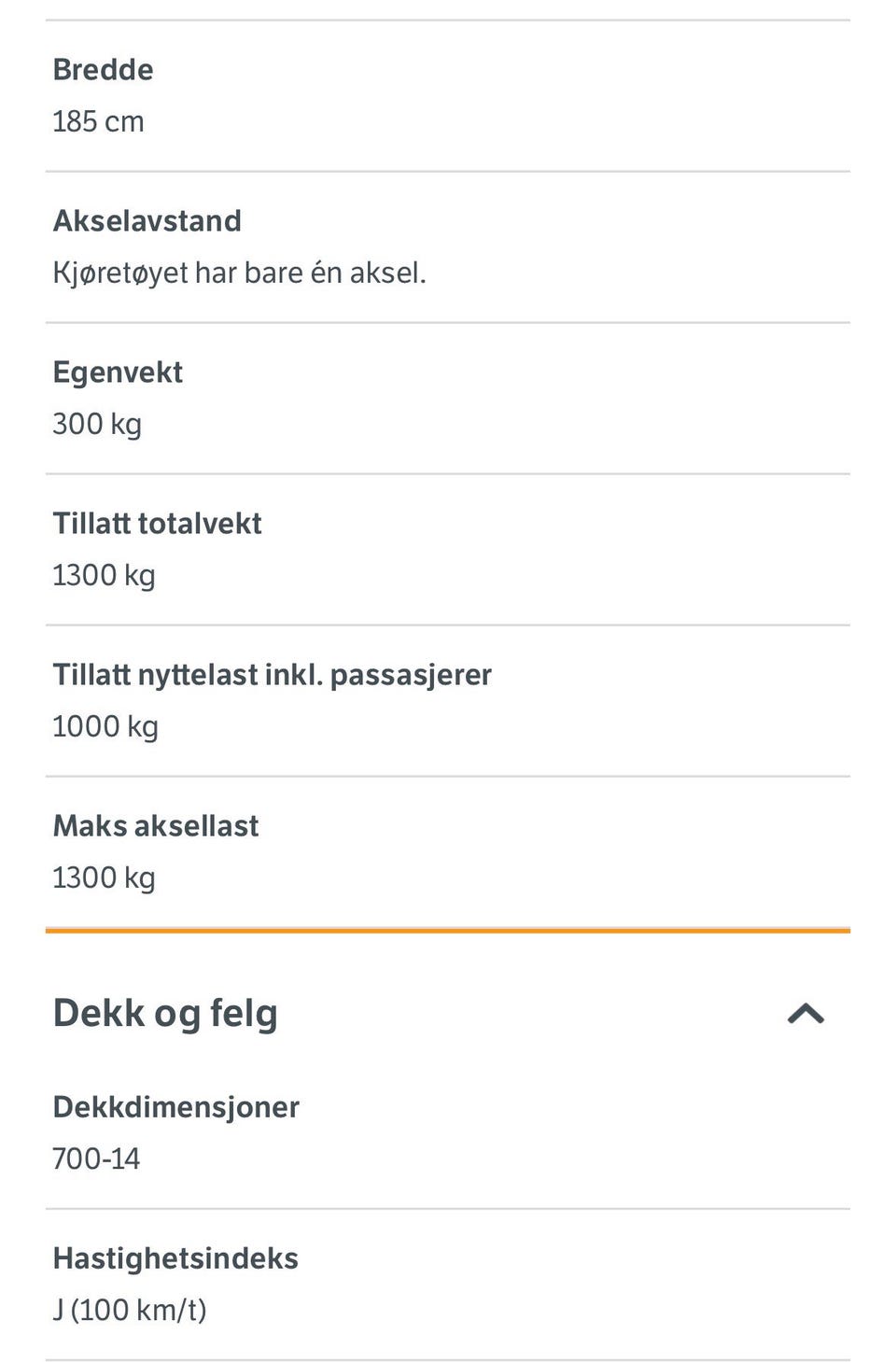Collapse the Dekk og felg section chevron
896x1362 pixels.
point(806,1014)
